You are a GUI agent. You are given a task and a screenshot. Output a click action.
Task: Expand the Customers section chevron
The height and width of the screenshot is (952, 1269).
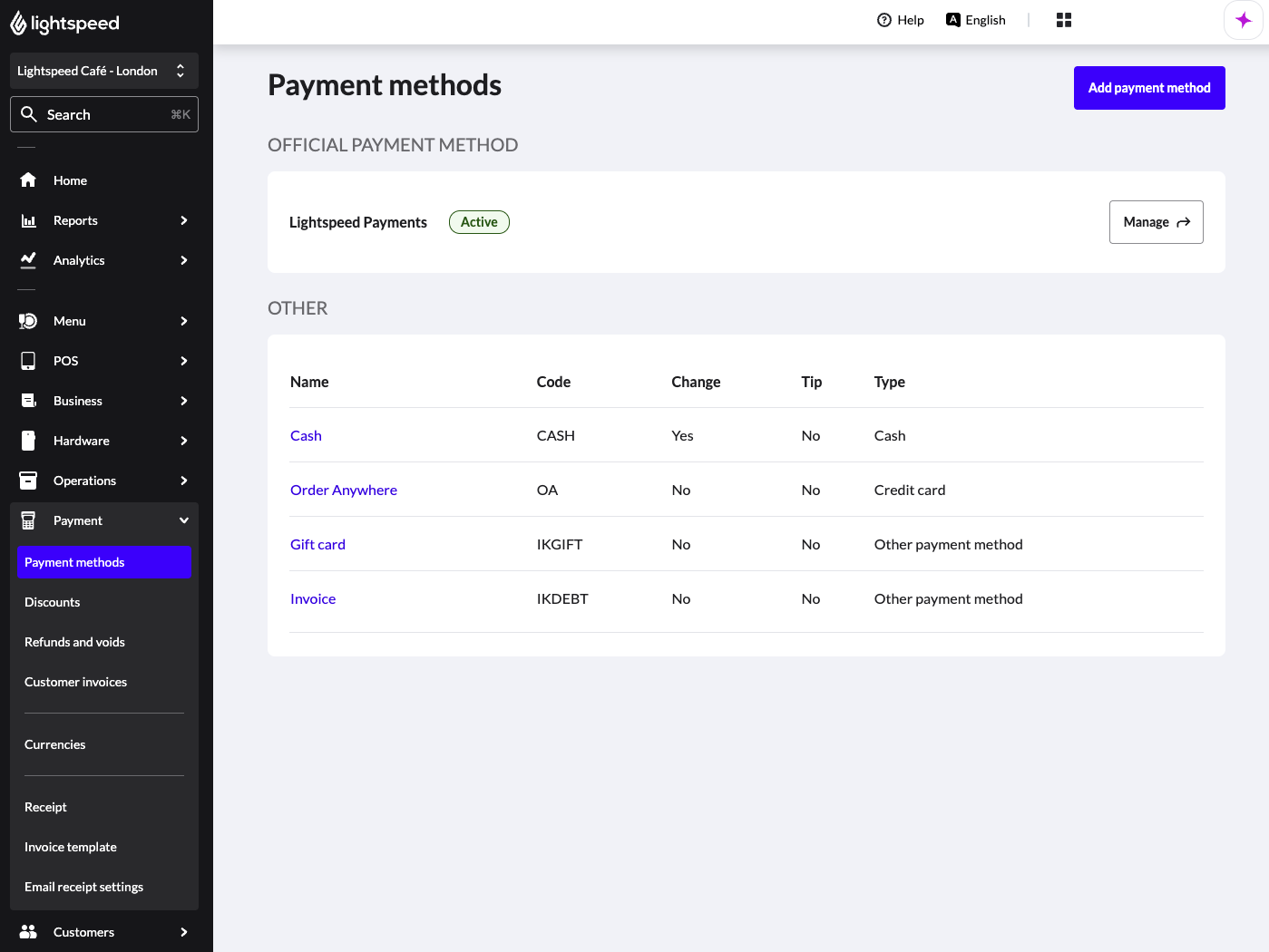pos(184,932)
